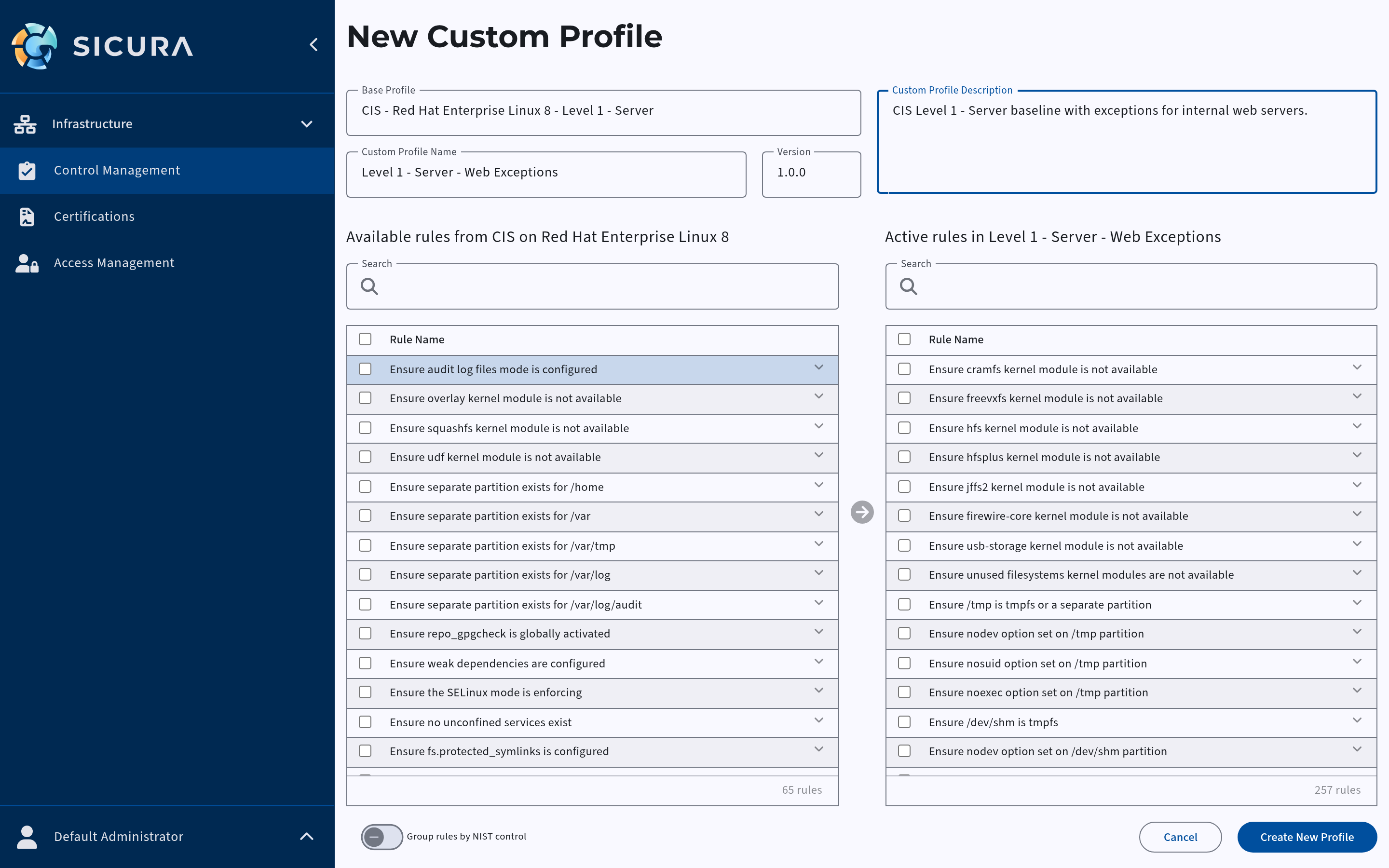1389x868 pixels.
Task: Click the Infrastructure network icon
Action: [25, 124]
